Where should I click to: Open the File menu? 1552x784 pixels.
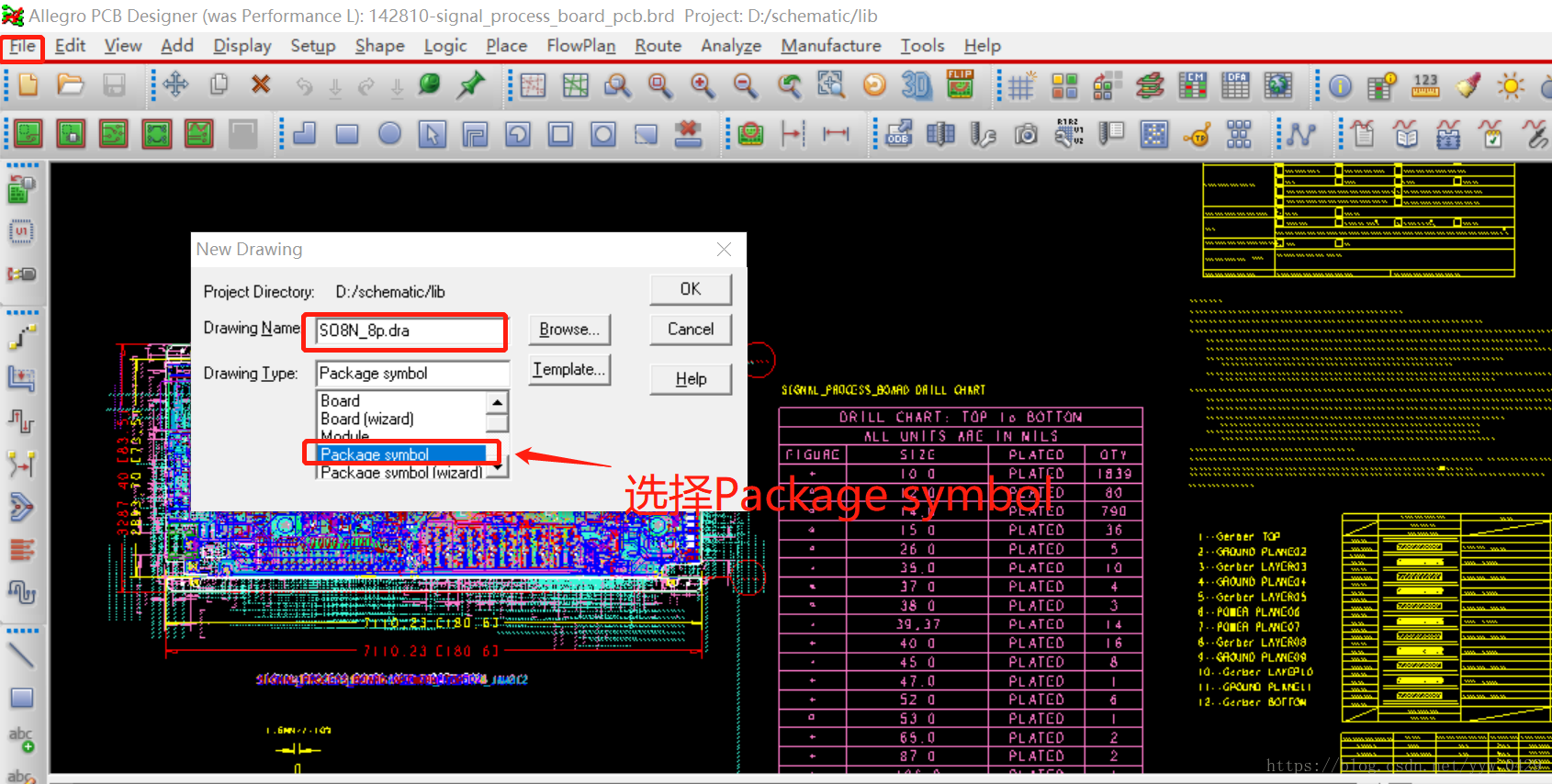(23, 46)
